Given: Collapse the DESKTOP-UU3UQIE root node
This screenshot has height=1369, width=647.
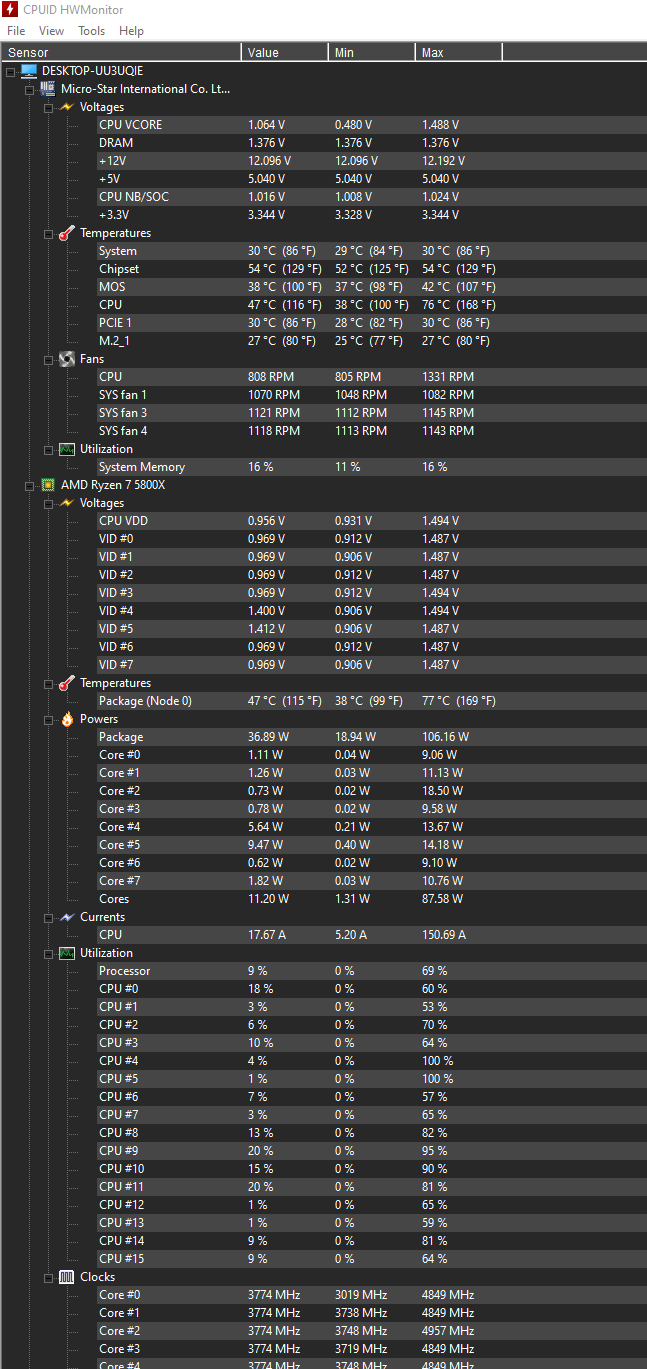Looking at the screenshot, I should (x=10, y=71).
